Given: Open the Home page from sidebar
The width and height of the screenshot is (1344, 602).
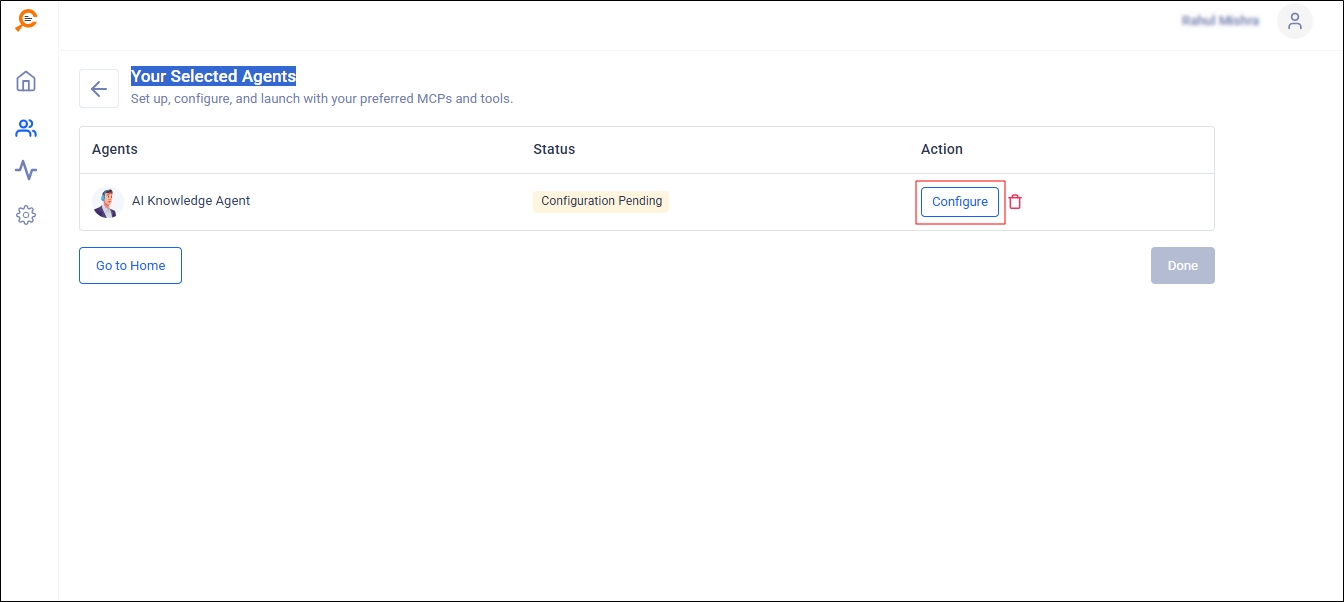Looking at the screenshot, I should coord(26,81).
